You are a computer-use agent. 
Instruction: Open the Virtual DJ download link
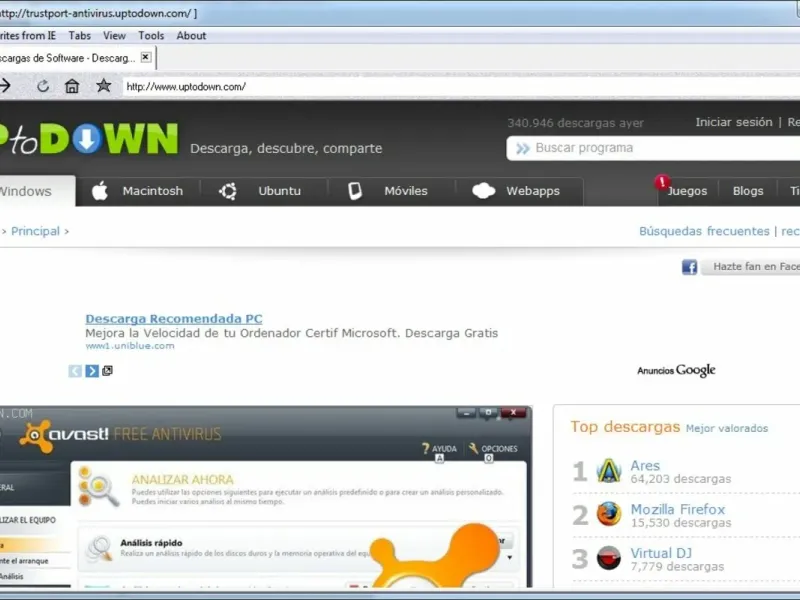(661, 553)
